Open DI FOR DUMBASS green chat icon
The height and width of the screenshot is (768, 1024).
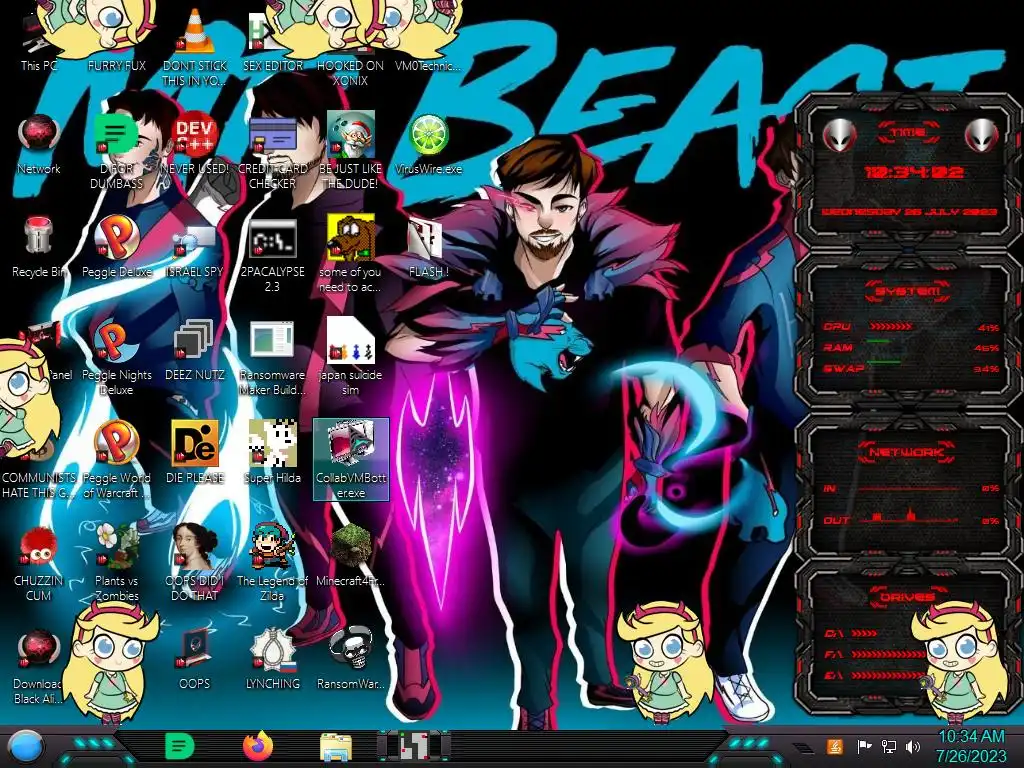coord(117,153)
